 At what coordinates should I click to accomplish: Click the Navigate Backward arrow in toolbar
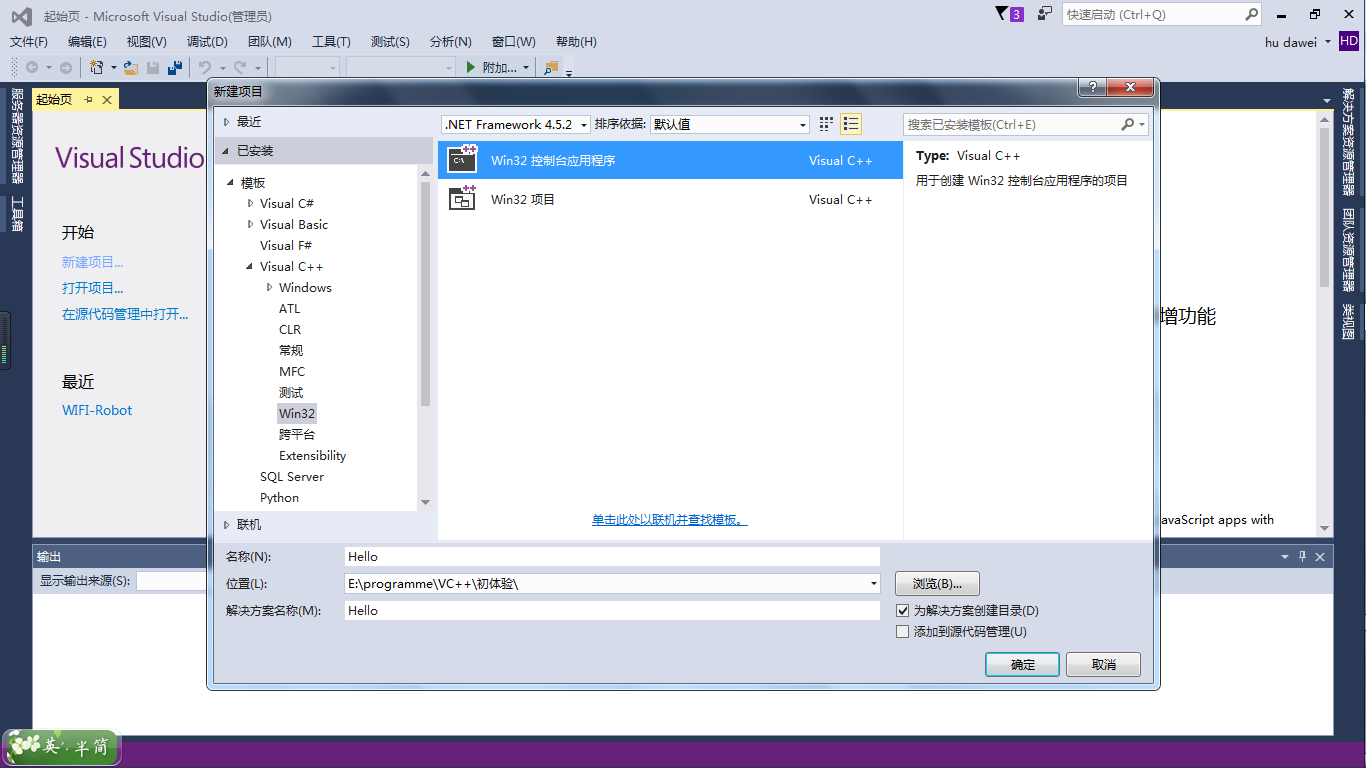point(32,67)
